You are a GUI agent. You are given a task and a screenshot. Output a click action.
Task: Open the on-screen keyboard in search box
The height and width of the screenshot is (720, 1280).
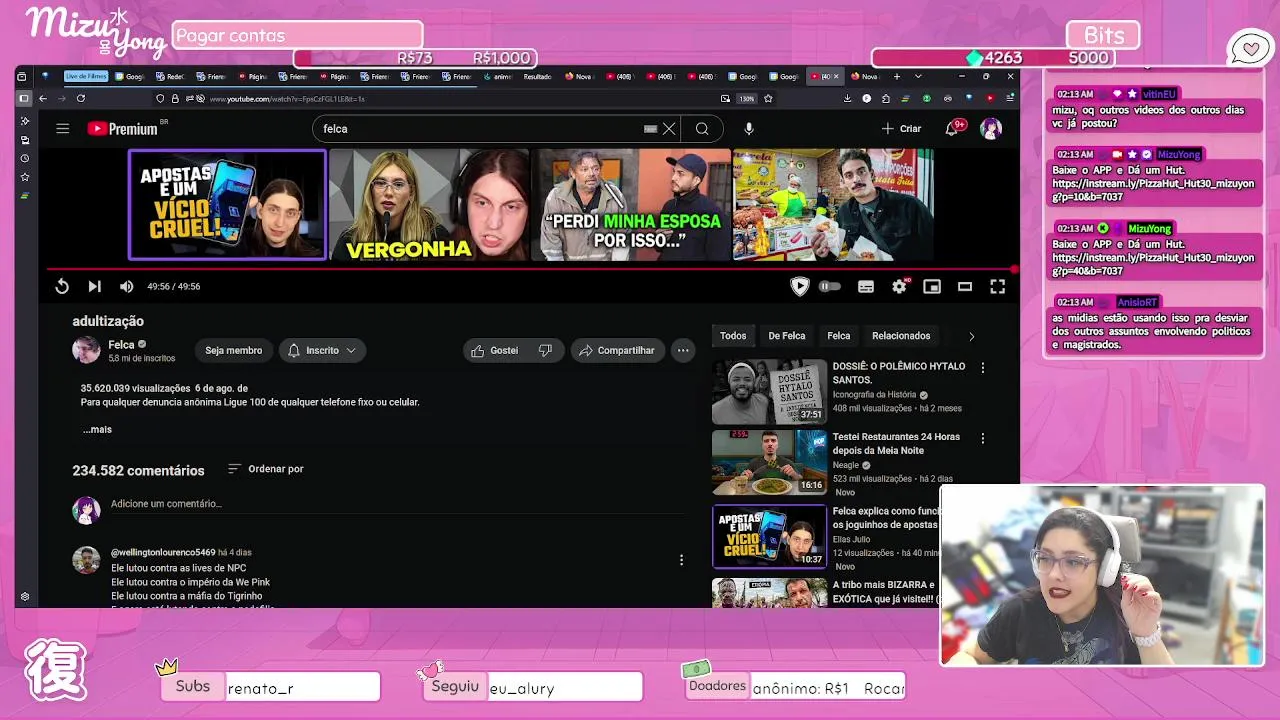[650, 128]
